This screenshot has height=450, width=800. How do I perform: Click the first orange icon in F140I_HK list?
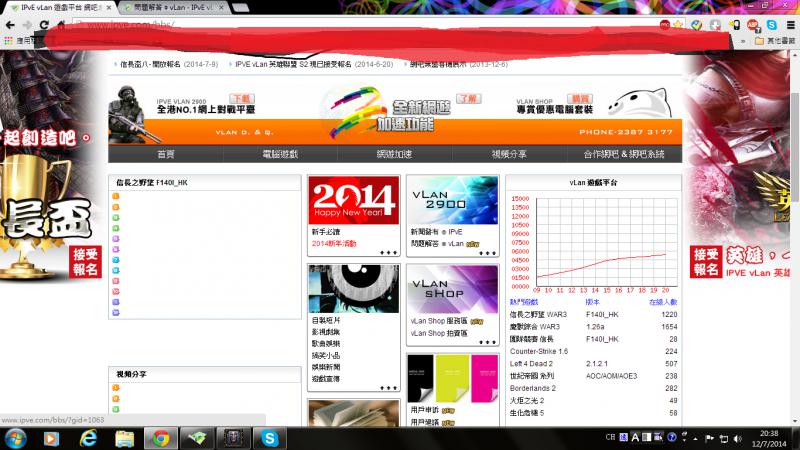click(x=116, y=196)
